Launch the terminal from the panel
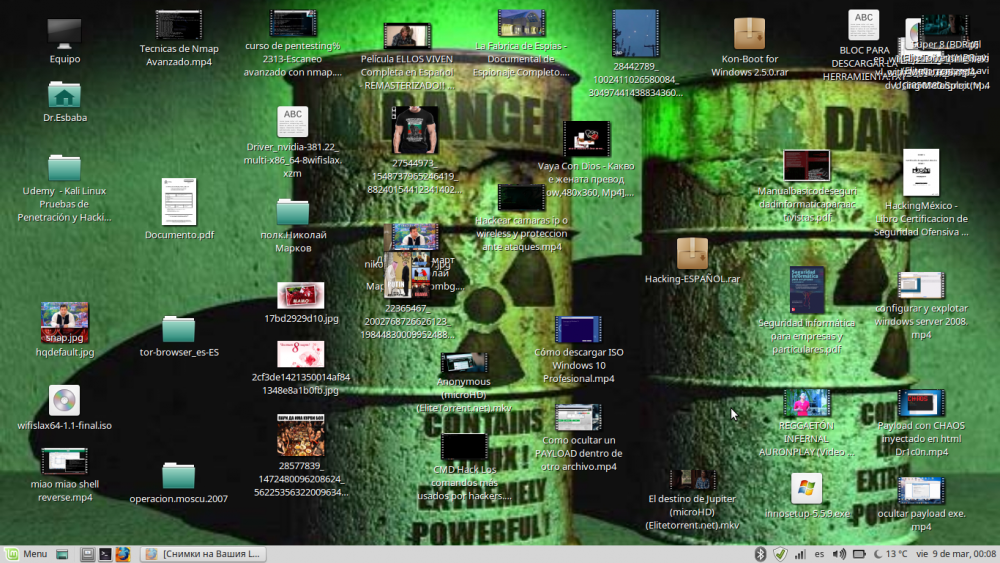The width and height of the screenshot is (1000, 563). pyautogui.click(x=105, y=554)
